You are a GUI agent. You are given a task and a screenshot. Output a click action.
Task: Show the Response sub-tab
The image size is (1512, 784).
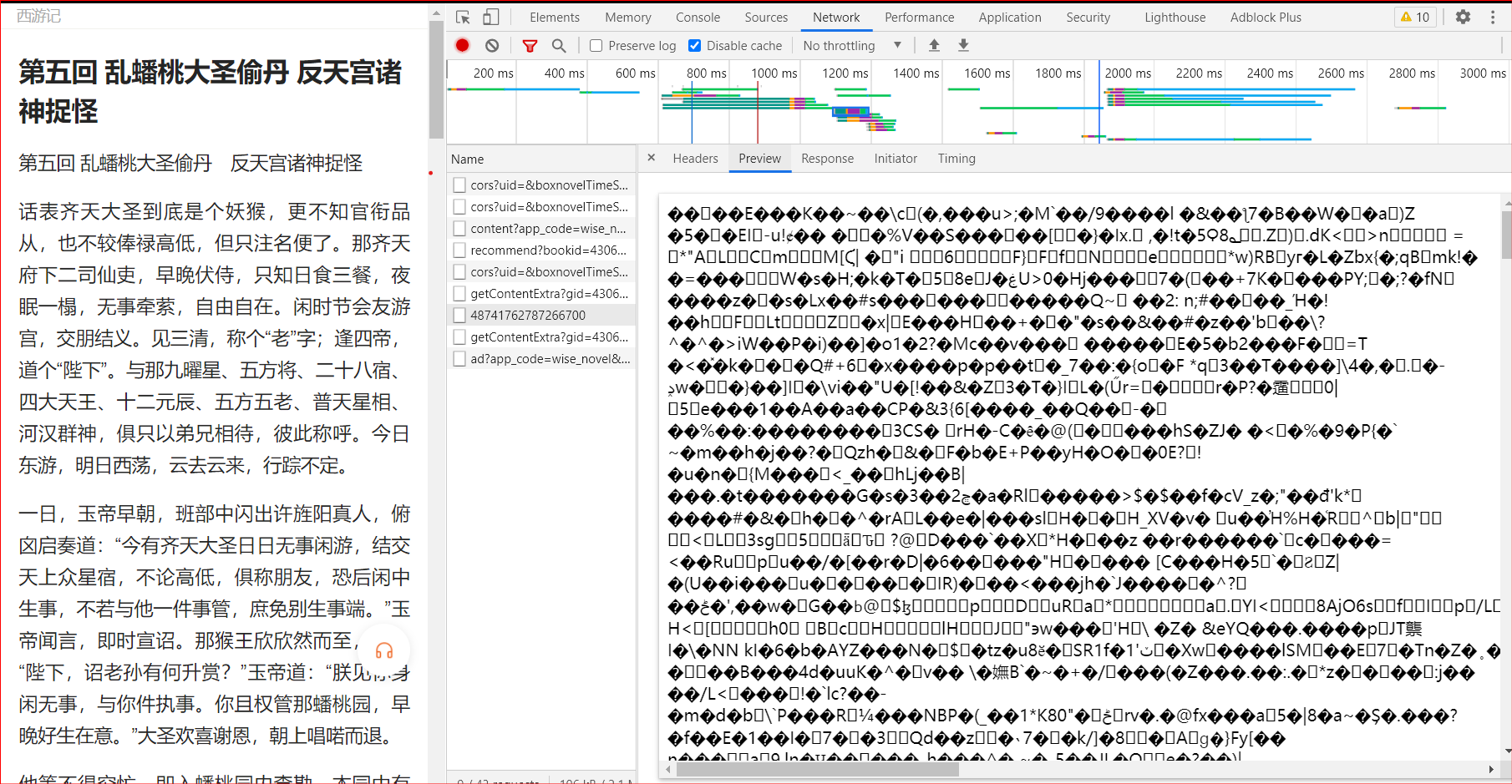click(x=827, y=159)
